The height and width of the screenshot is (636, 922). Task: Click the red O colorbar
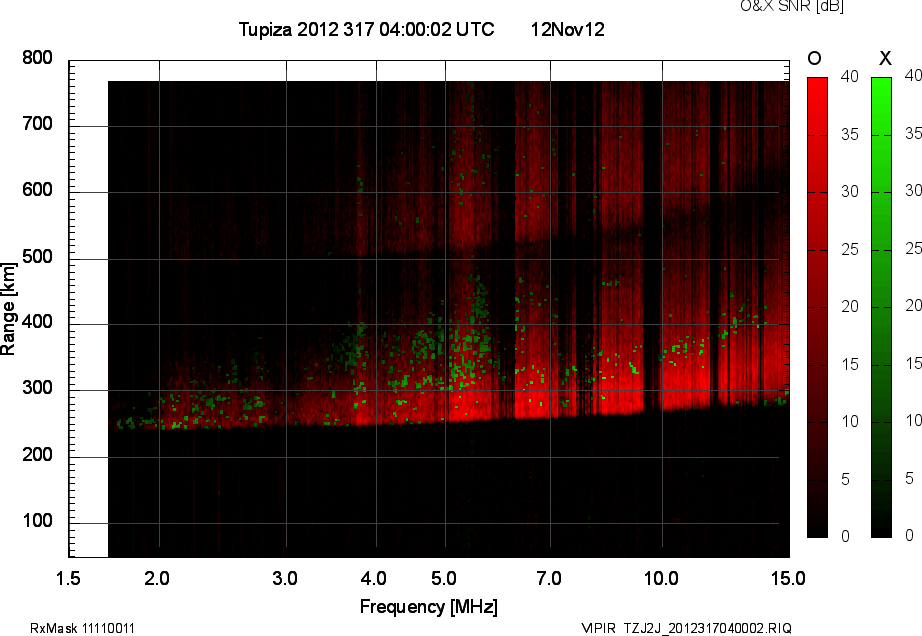817,307
